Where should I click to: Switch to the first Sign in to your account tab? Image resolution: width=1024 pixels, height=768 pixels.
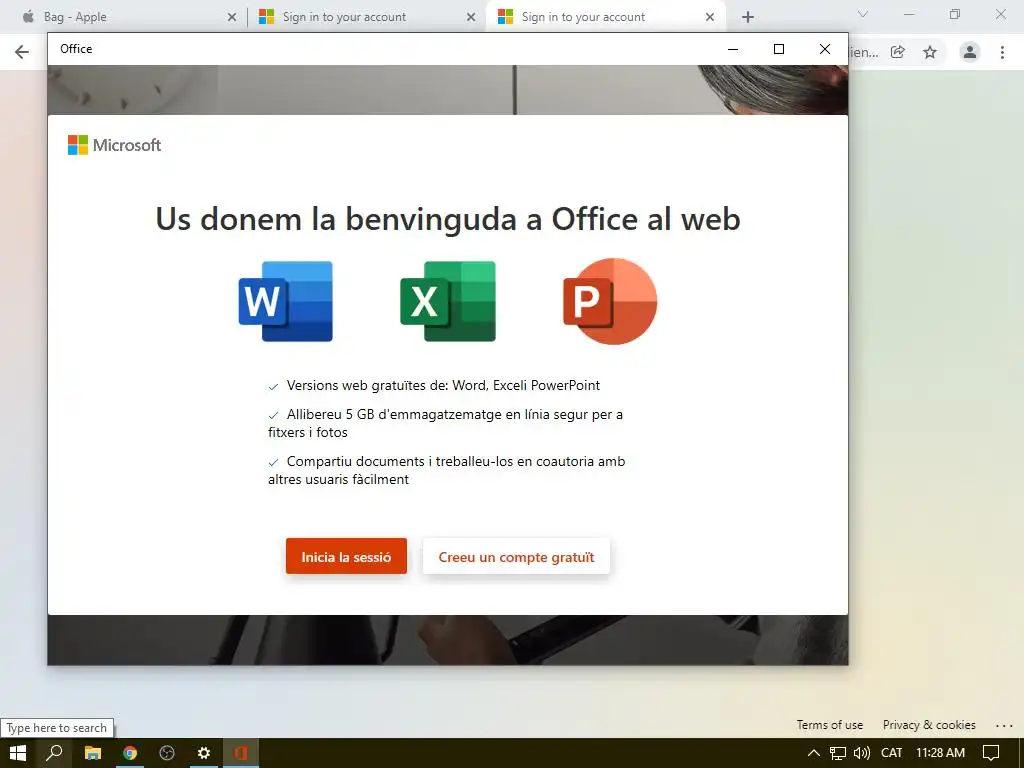tap(366, 17)
